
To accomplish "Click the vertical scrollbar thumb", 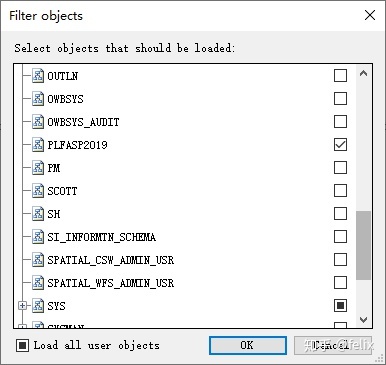I will click(364, 245).
